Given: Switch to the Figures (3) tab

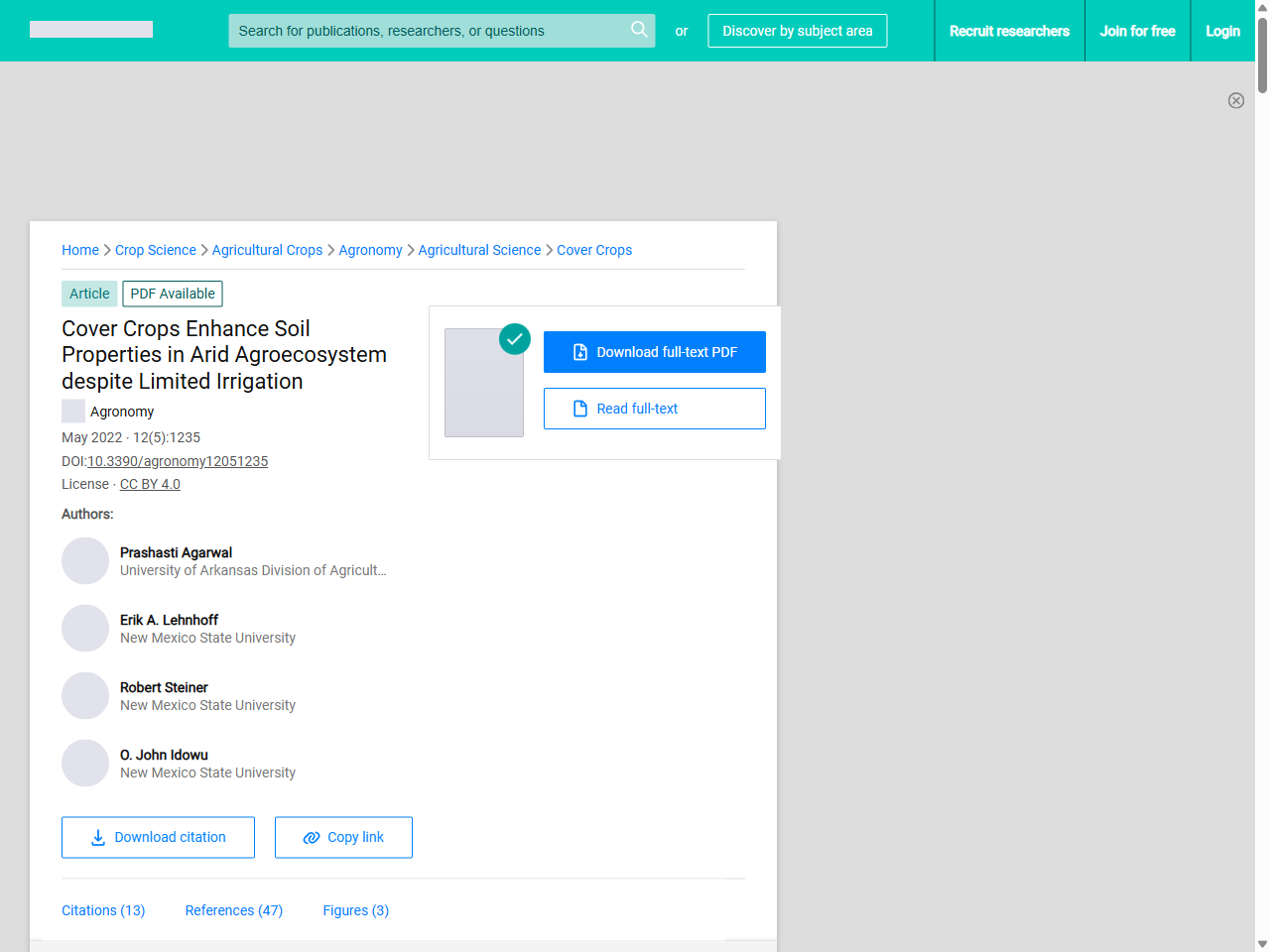Looking at the screenshot, I should 355,910.
